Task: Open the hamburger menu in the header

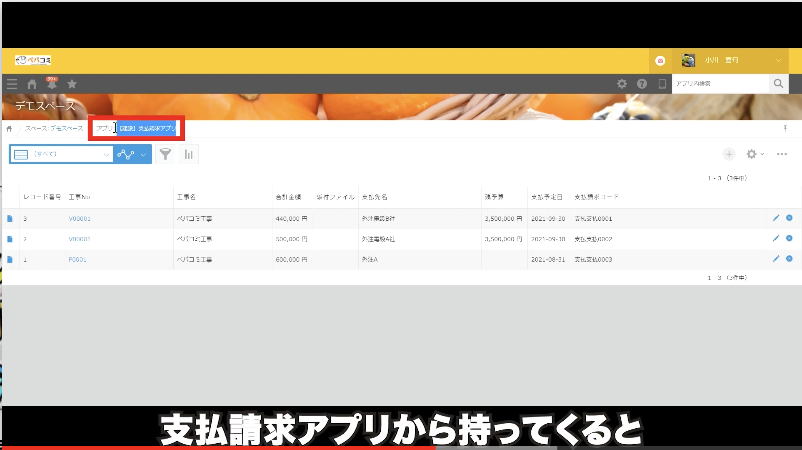Action: pos(12,84)
